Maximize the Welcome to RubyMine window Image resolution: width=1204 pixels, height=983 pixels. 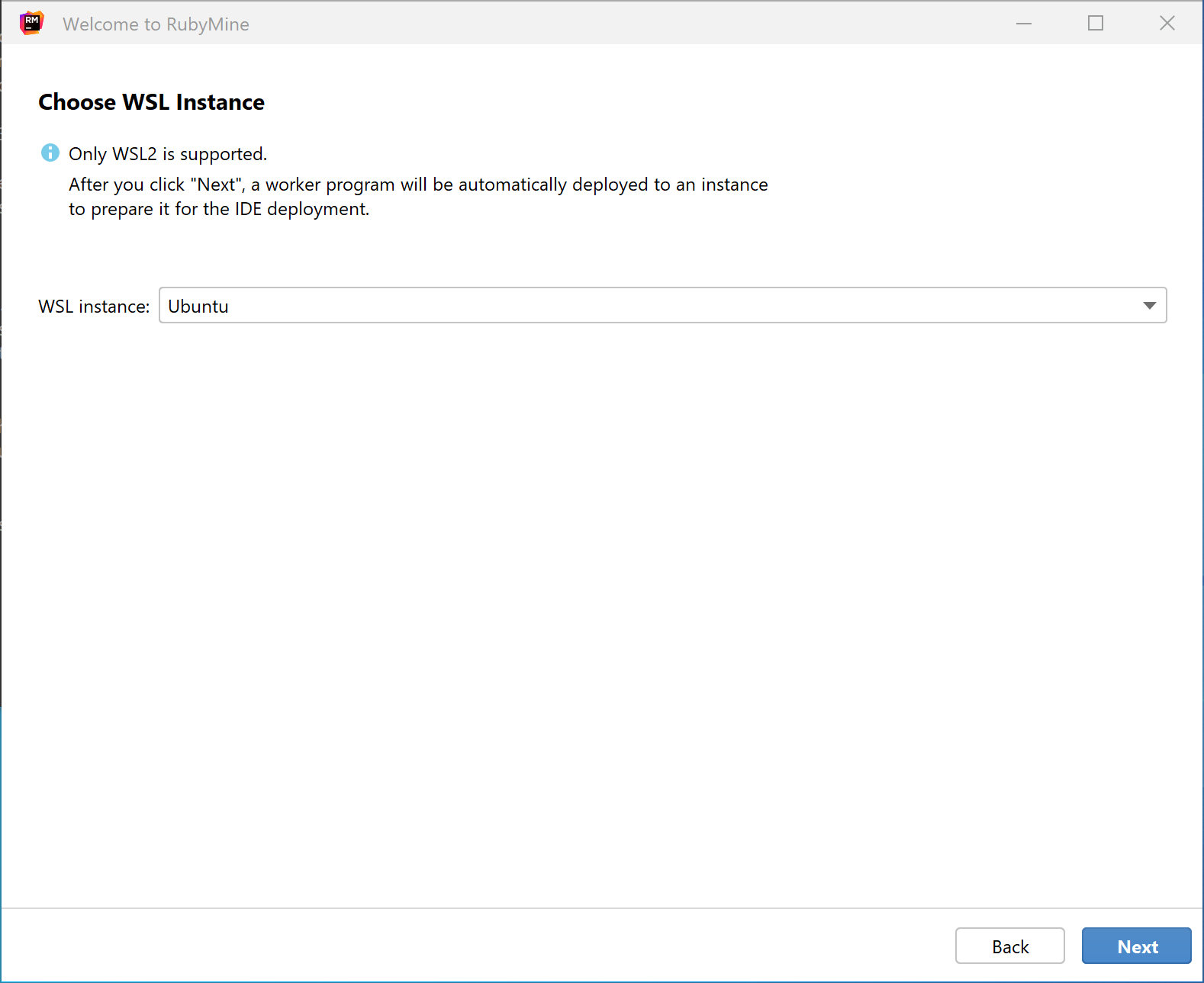coord(1096,24)
